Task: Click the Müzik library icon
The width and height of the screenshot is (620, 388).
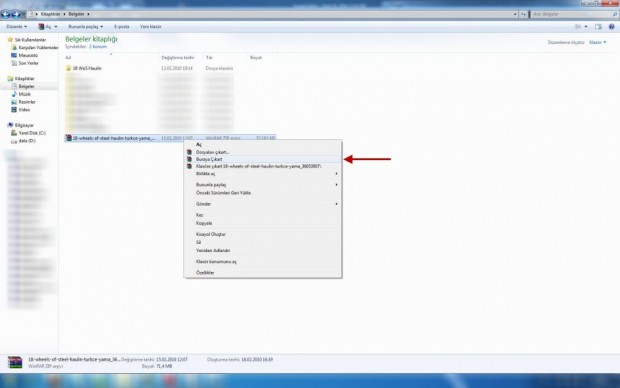Action: click(14, 94)
